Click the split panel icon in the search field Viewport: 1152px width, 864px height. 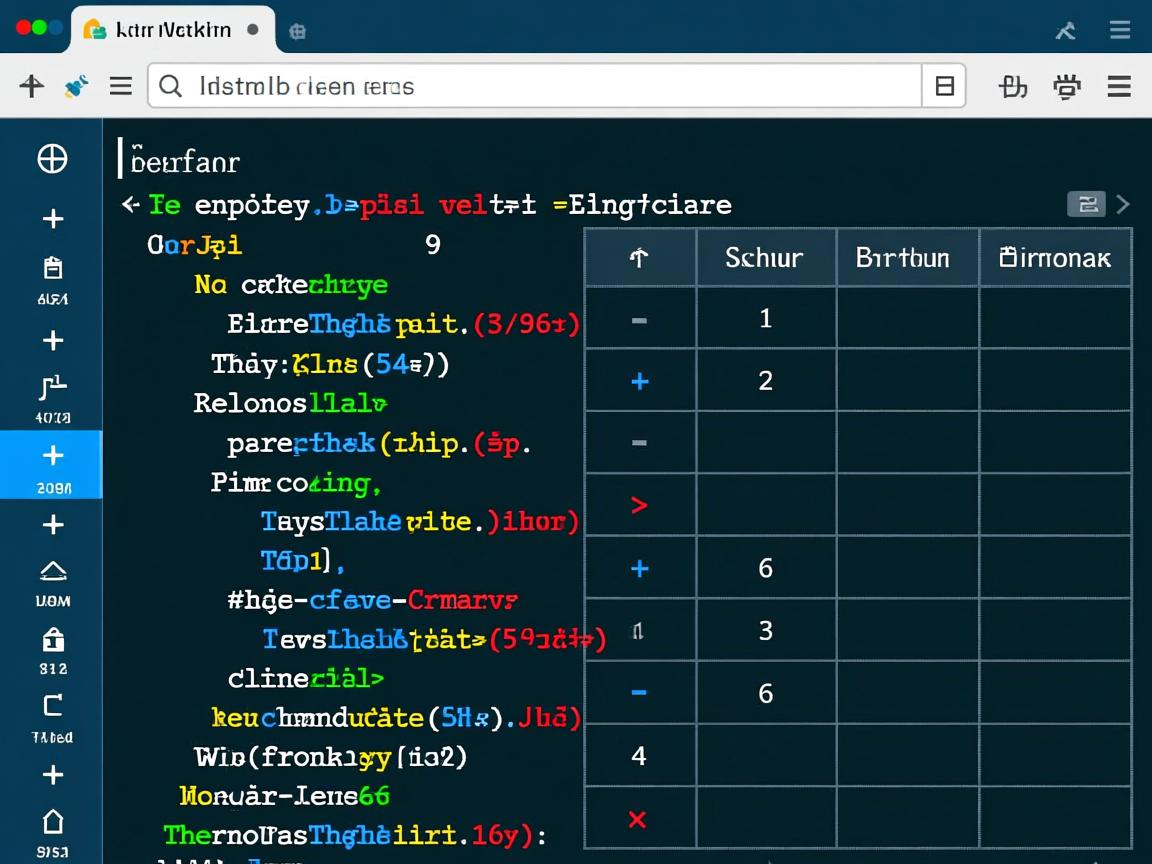click(x=944, y=87)
